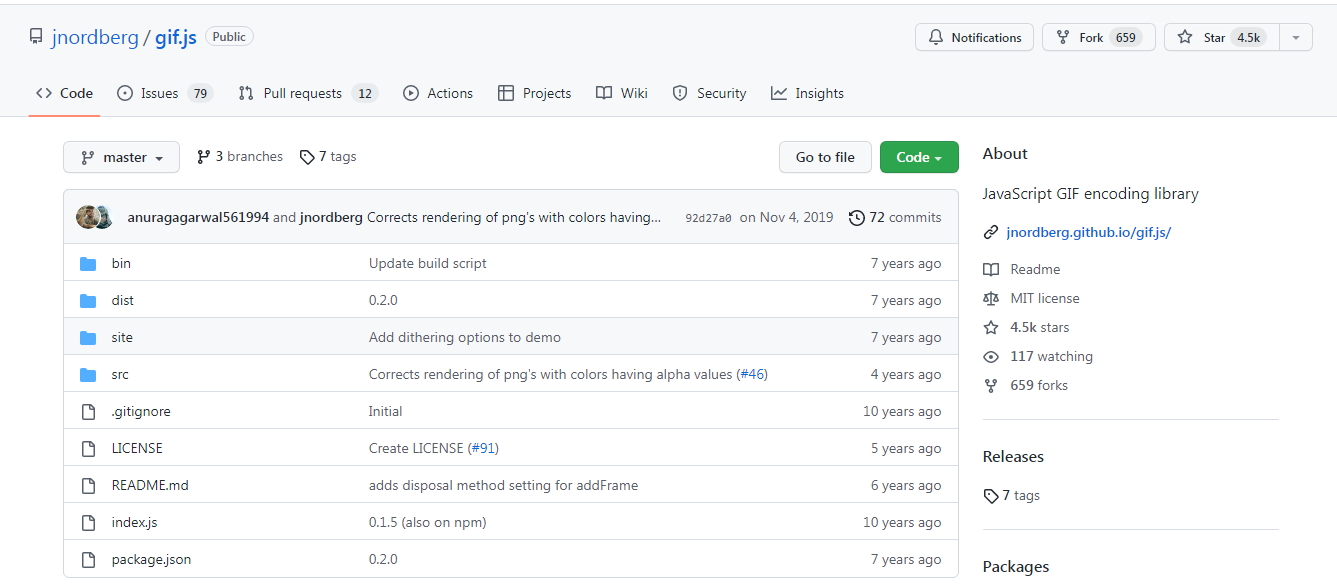
Task: Click the bell icon in Notifications button
Action: pos(936,37)
